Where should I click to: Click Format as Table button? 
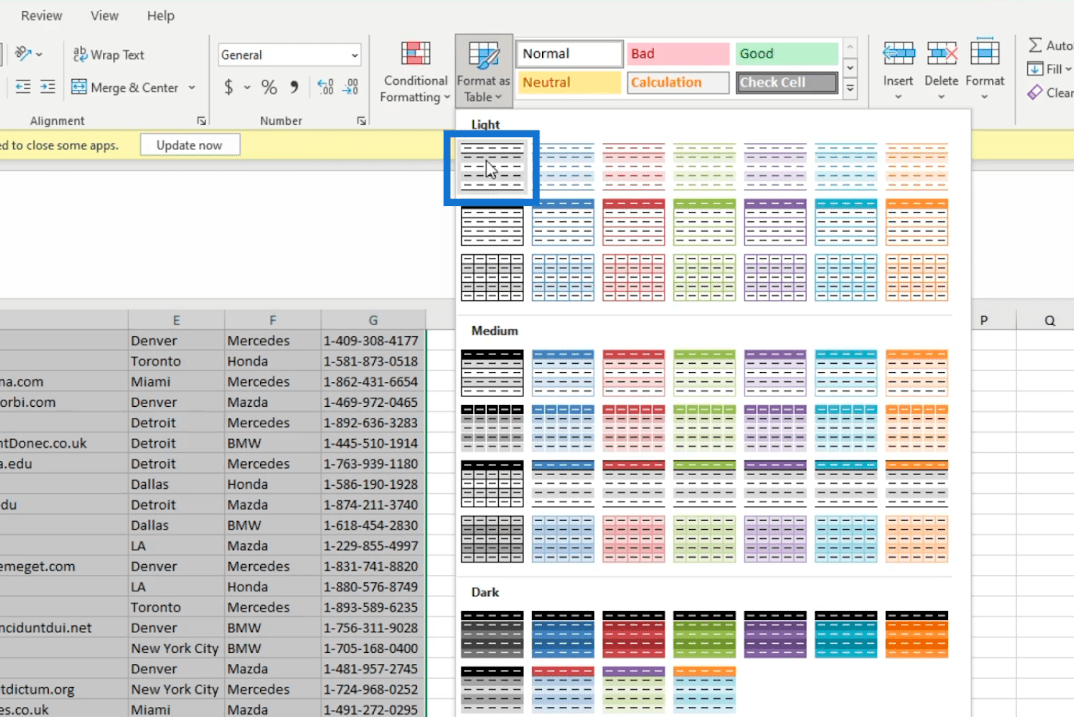tap(484, 72)
